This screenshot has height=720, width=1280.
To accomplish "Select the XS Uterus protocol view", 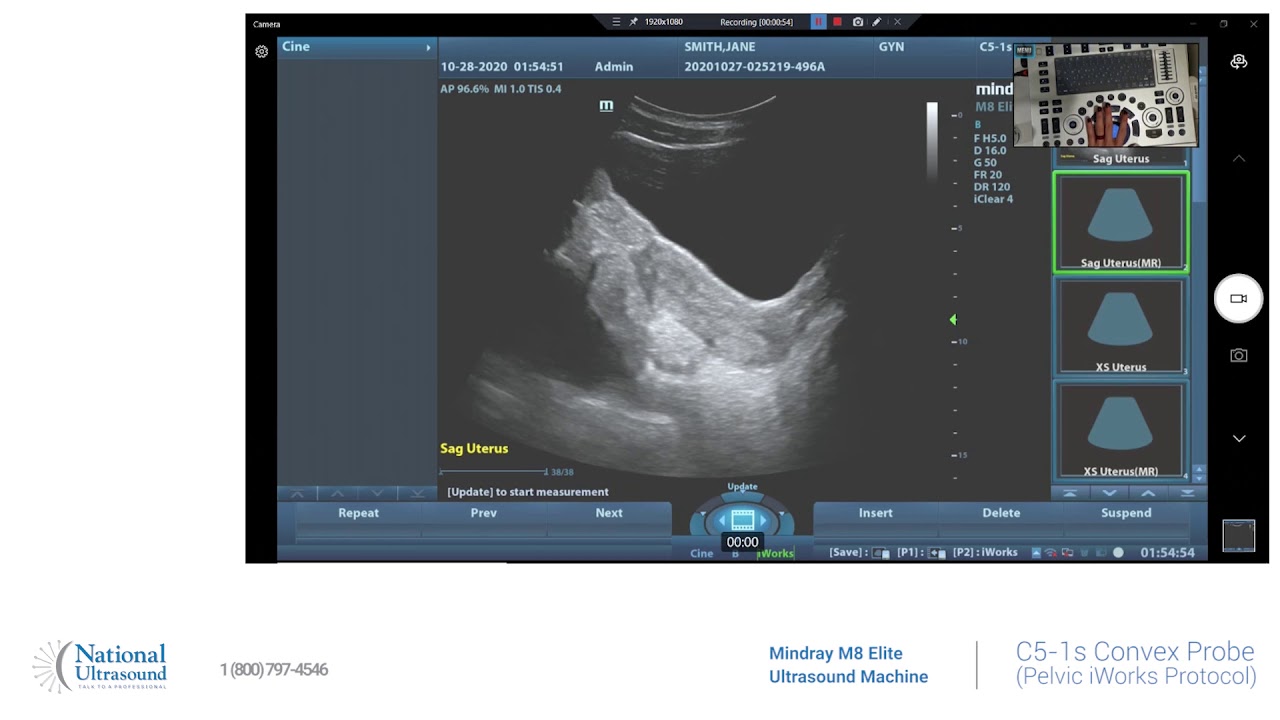I will (1121, 327).
